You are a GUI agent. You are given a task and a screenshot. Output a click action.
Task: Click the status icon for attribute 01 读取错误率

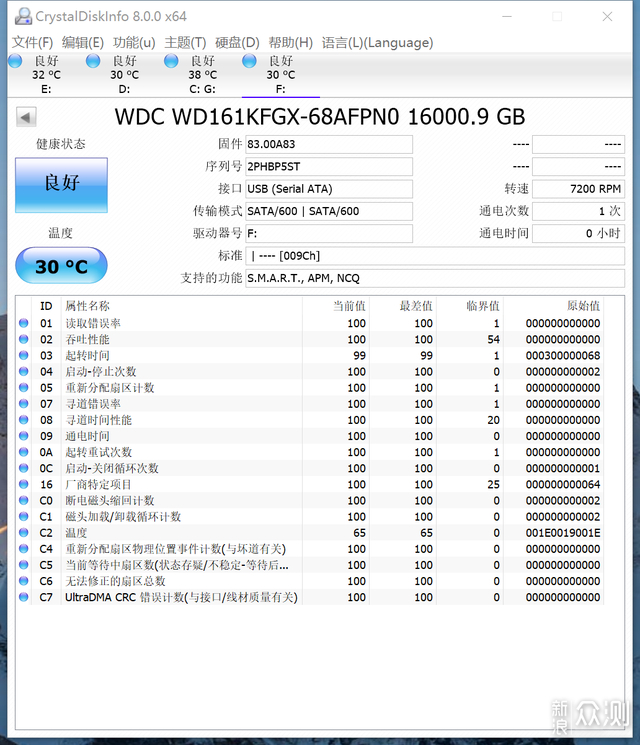(x=24, y=323)
